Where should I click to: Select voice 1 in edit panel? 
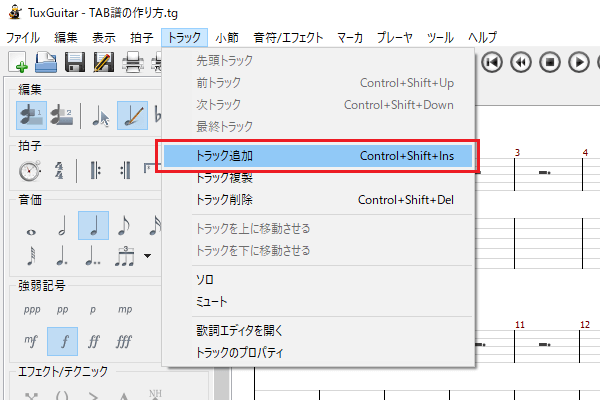click(31, 116)
